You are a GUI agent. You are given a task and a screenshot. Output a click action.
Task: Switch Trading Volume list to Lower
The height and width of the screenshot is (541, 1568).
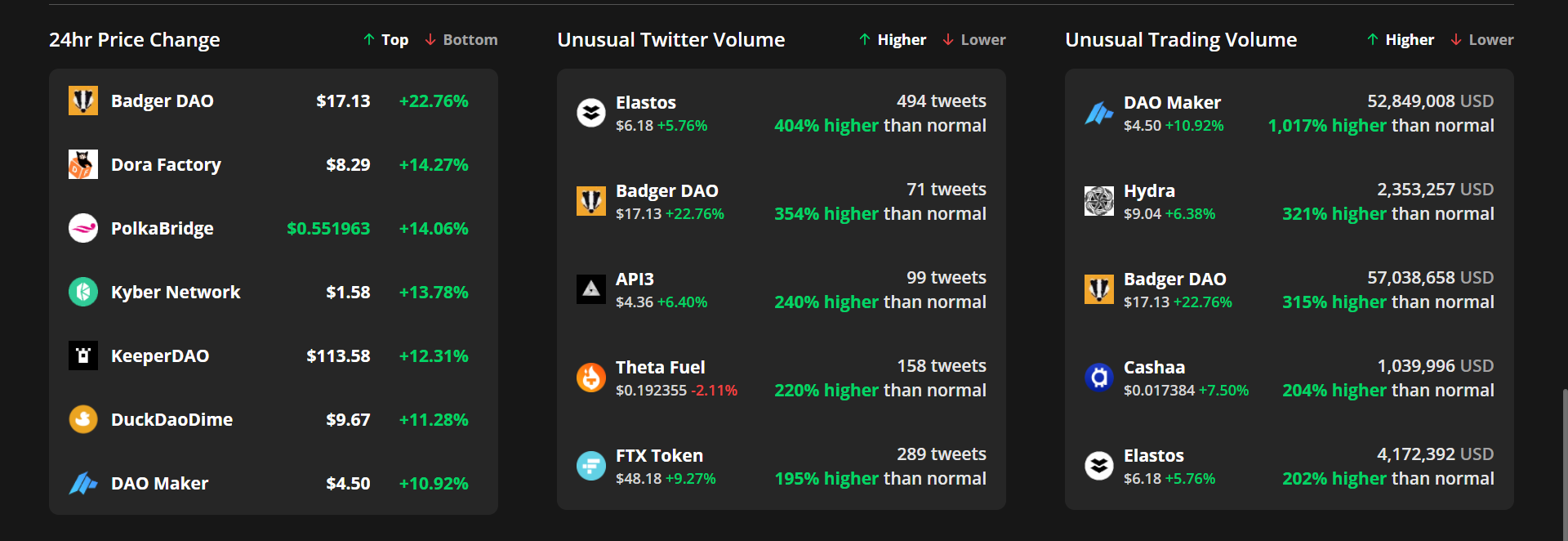(1482, 40)
